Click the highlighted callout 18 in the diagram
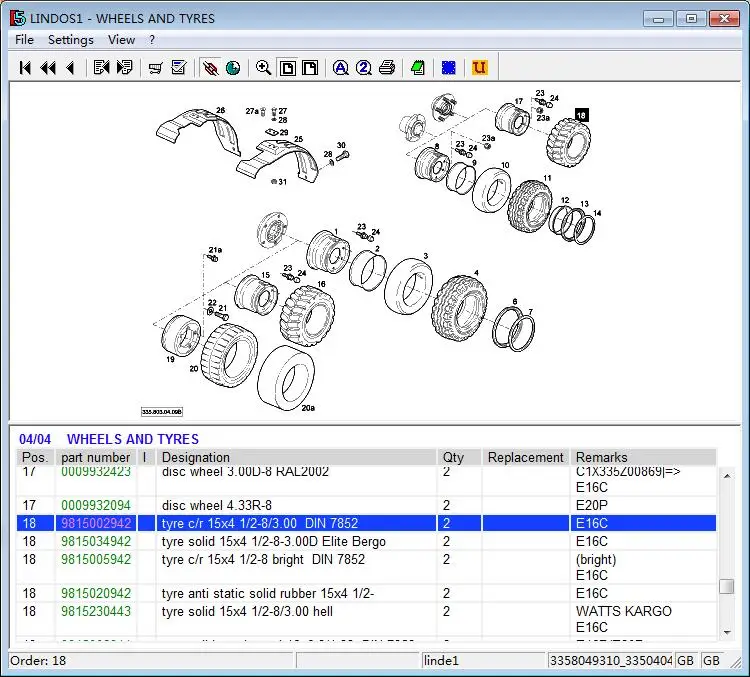This screenshot has height=677, width=750. click(581, 115)
